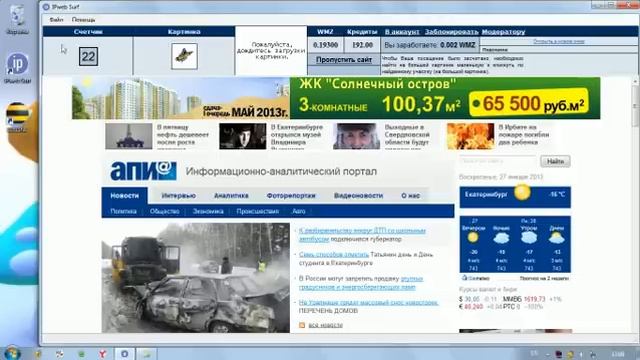
Task: Select the Новости tab
Action: (124, 196)
